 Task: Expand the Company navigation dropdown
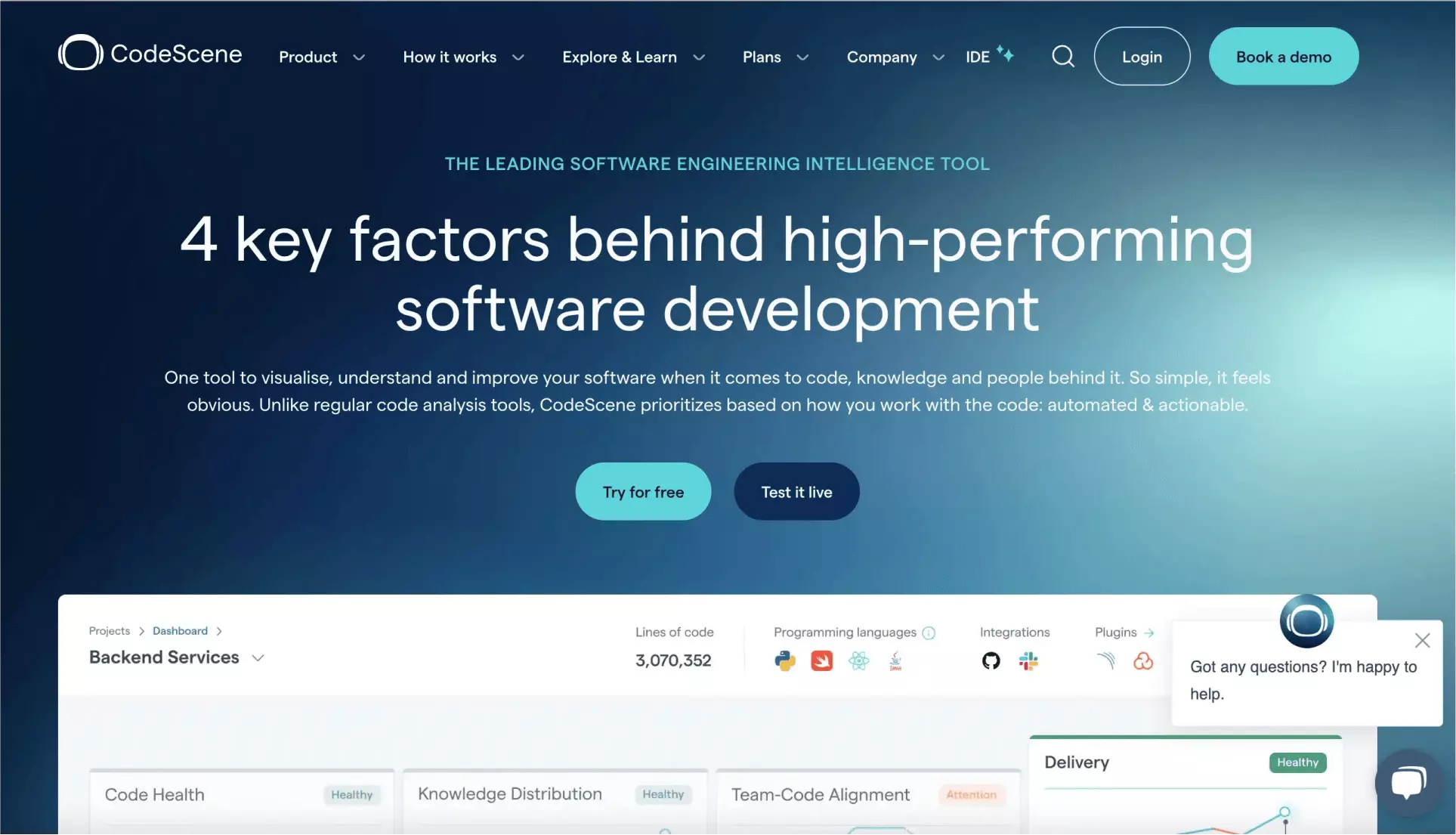[x=892, y=56]
